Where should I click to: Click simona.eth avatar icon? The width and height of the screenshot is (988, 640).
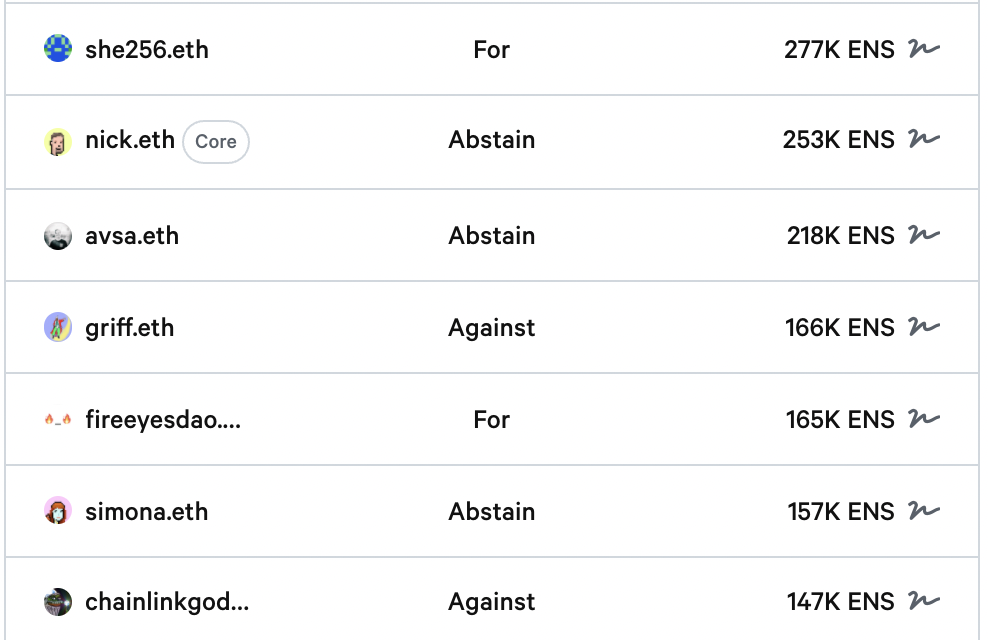pos(58,511)
